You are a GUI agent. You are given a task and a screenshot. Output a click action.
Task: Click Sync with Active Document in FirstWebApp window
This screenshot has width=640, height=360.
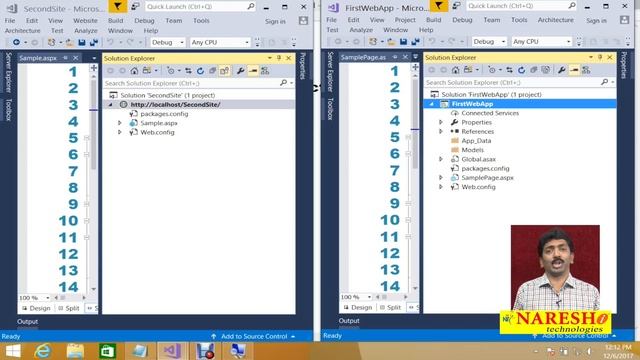509,70
